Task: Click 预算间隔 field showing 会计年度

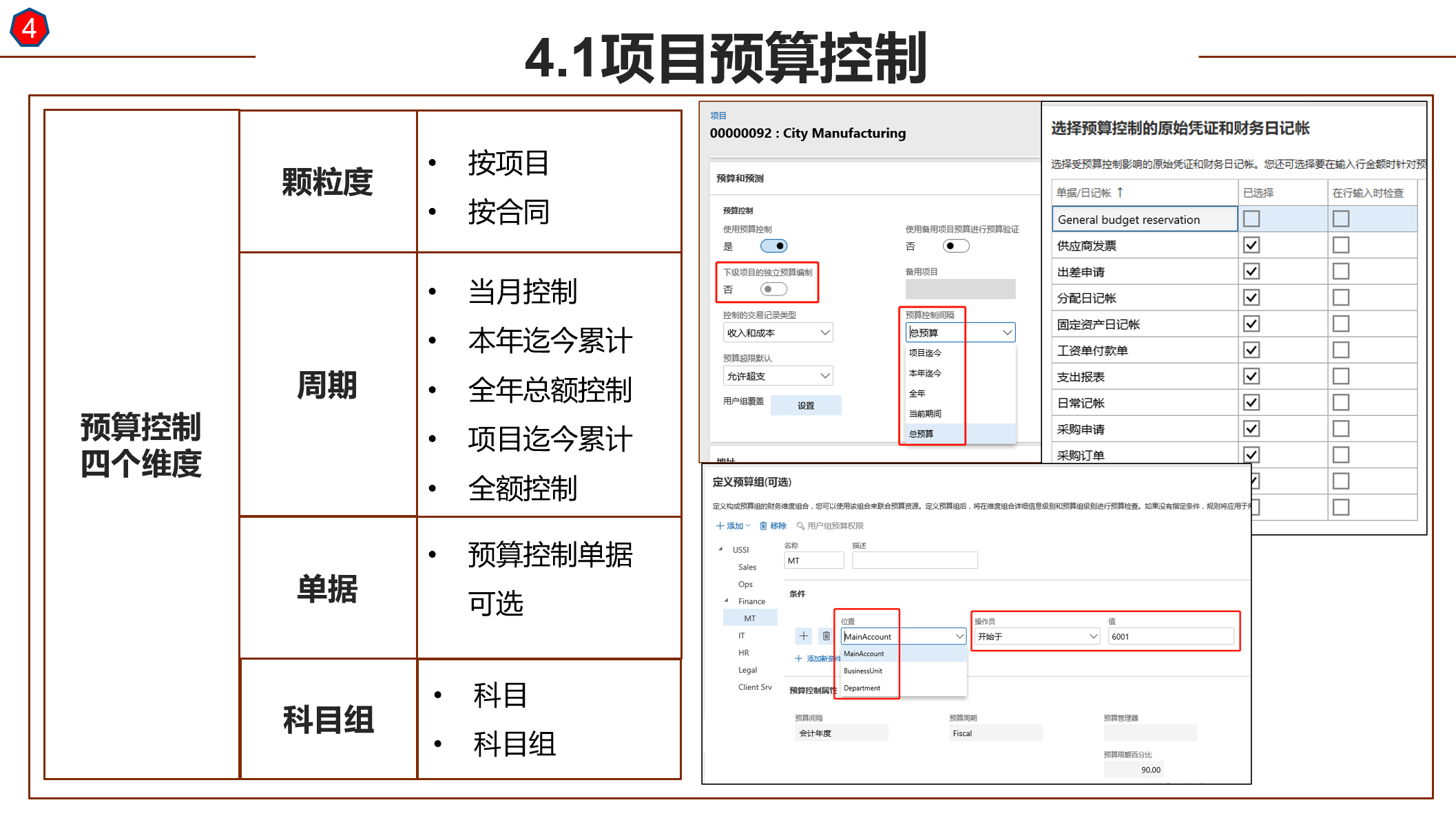Action: 842,733
